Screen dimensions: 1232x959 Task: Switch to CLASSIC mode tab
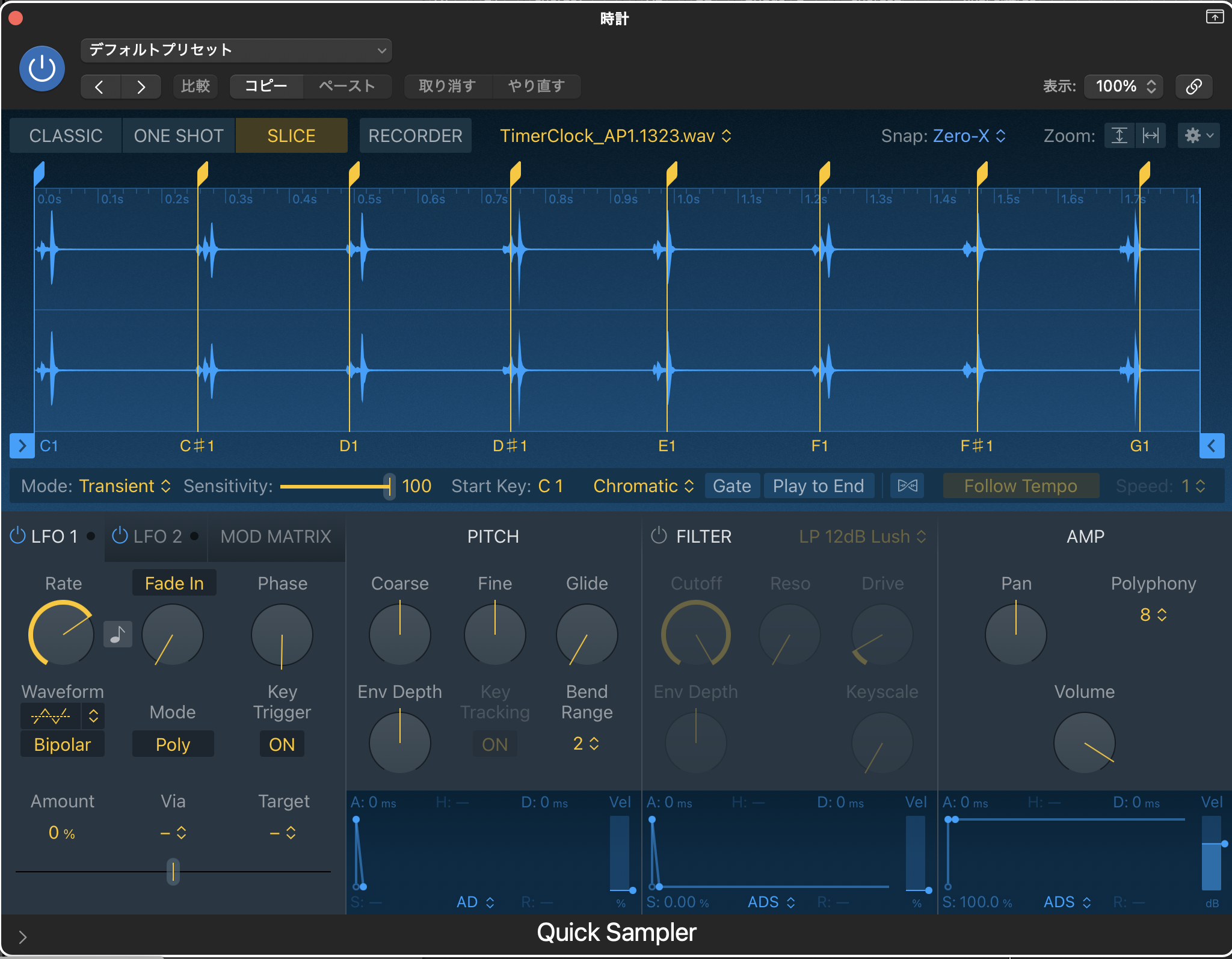coord(66,136)
